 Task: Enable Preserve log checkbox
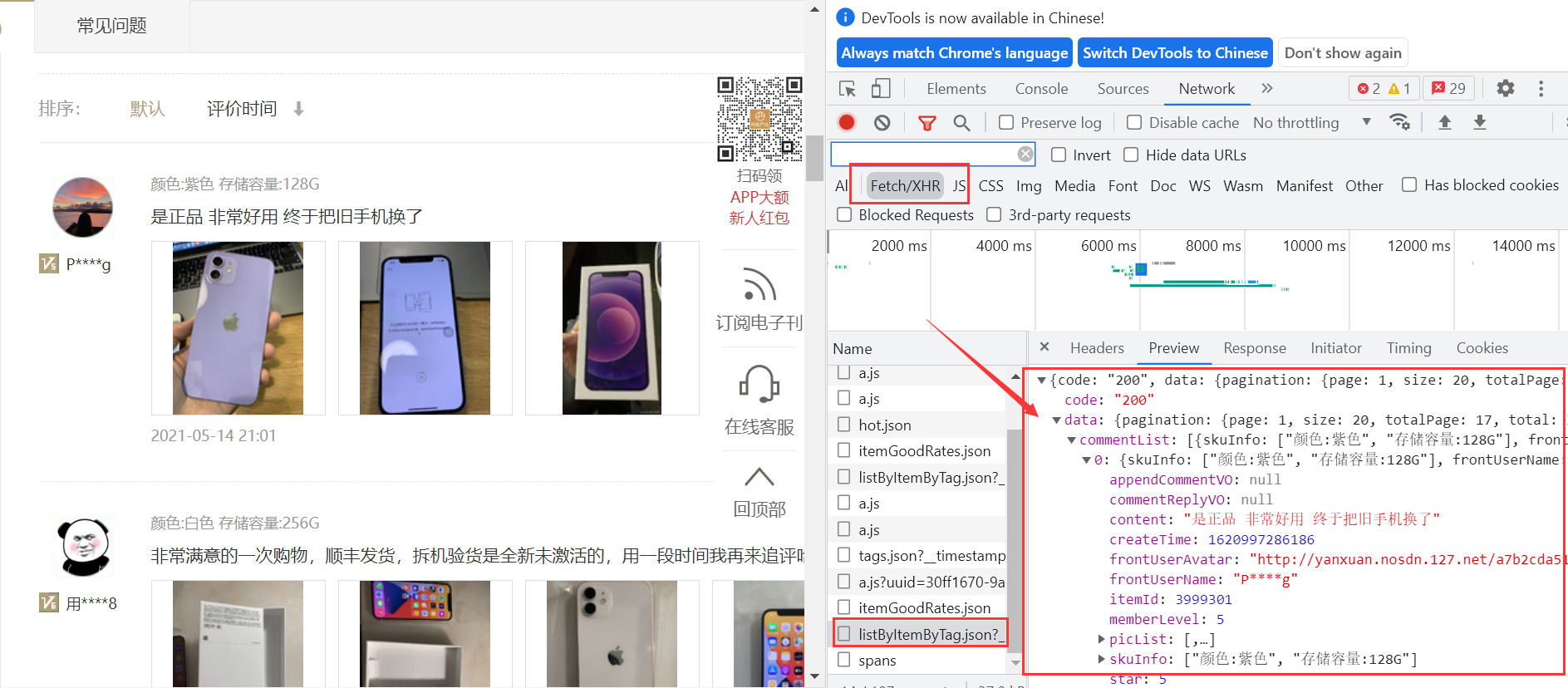[x=1006, y=122]
